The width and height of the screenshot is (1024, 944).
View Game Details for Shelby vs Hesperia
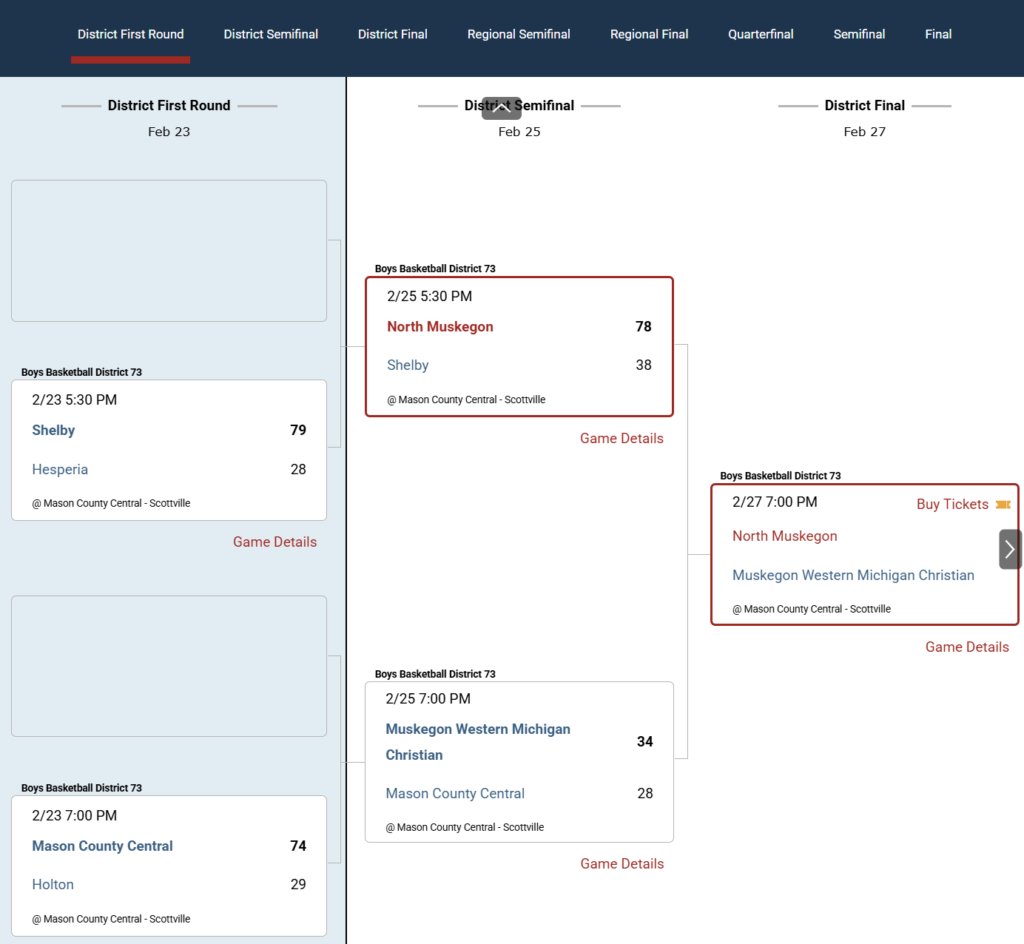[x=275, y=542]
